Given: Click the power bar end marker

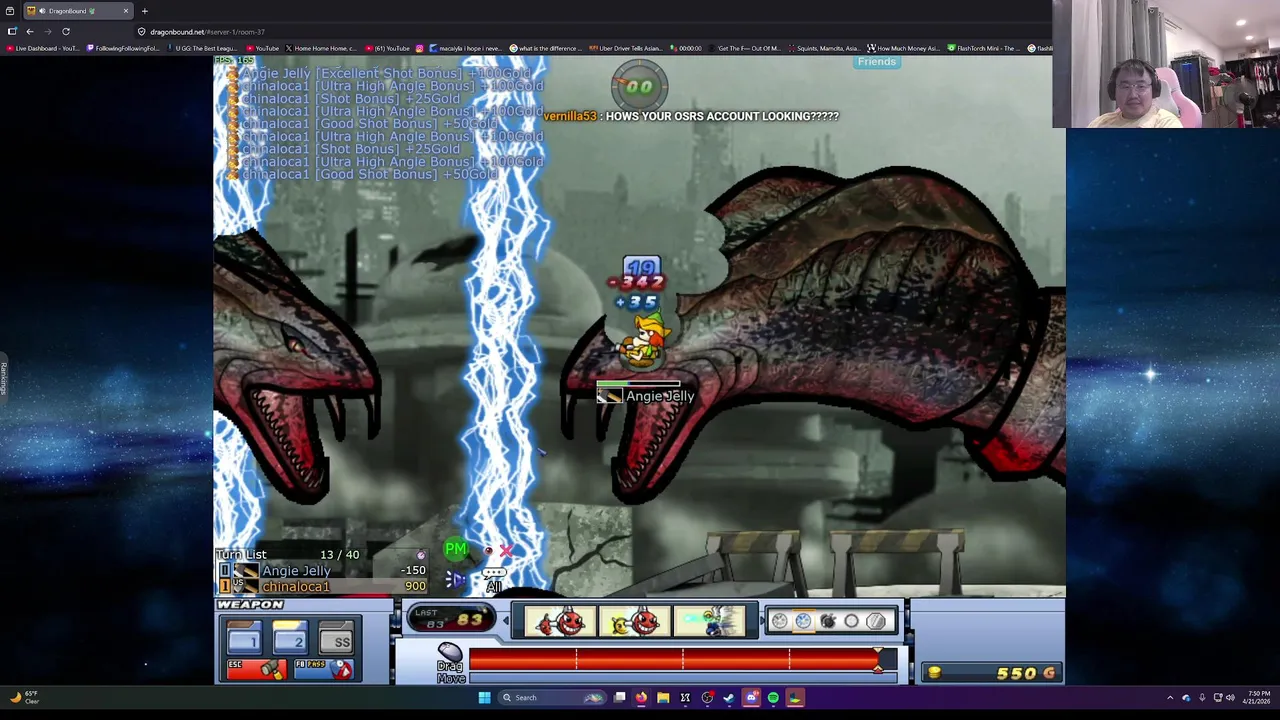Looking at the screenshot, I should [x=878, y=659].
